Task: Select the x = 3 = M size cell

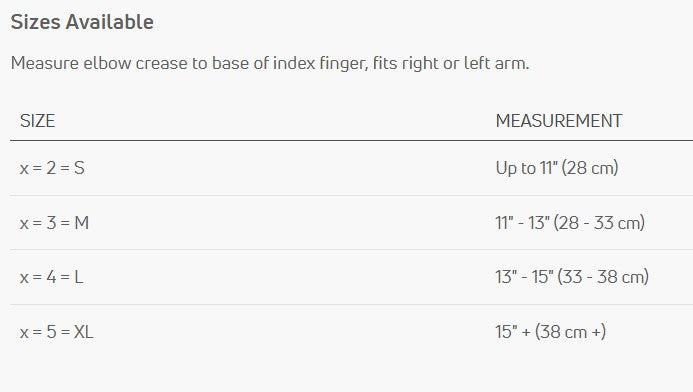Action: pyautogui.click(x=54, y=223)
